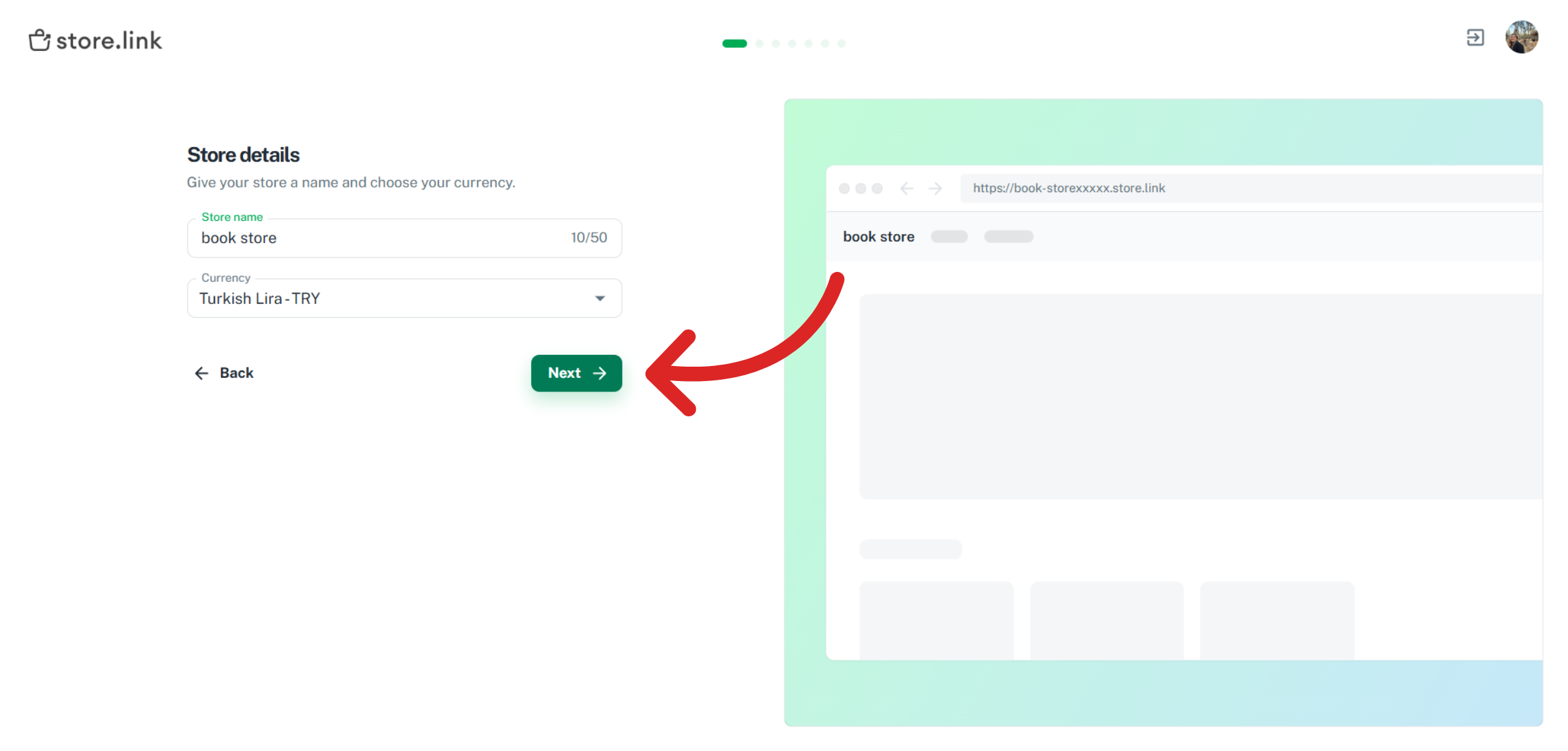Screen dimensions: 1568x751
Task: Click the active green progress step indicator
Action: click(734, 44)
